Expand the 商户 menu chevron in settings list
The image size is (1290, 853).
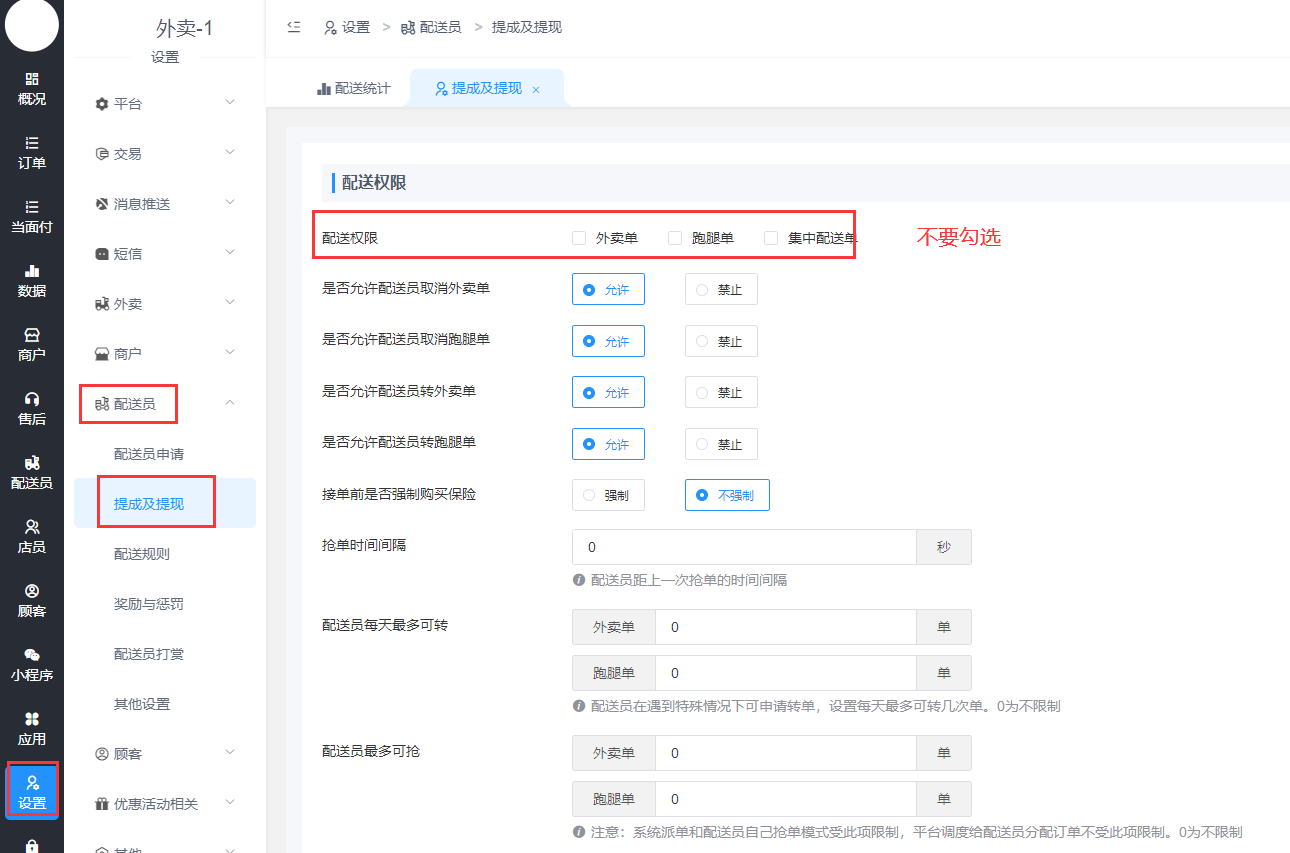pyautogui.click(x=230, y=353)
